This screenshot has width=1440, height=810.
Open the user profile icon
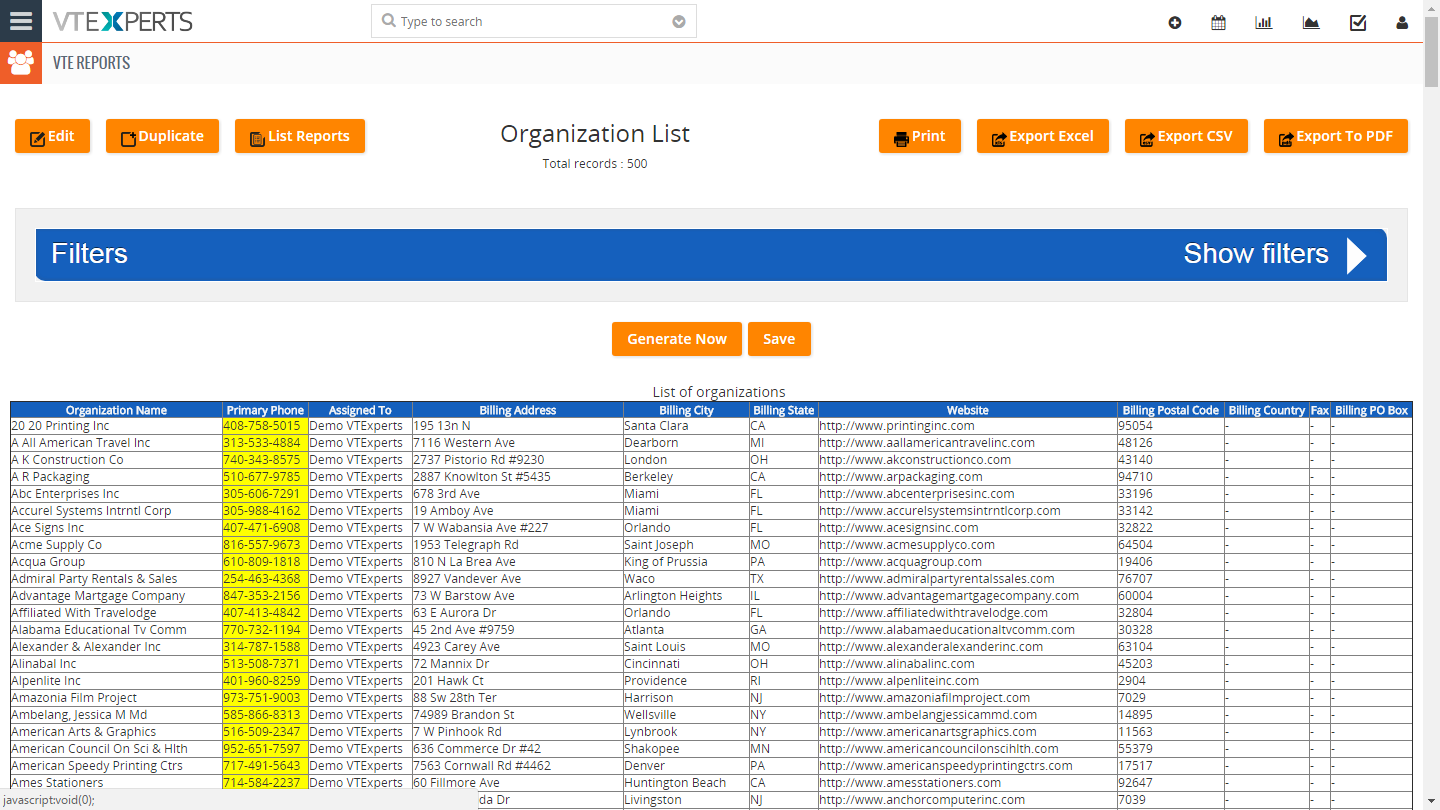click(x=1402, y=22)
